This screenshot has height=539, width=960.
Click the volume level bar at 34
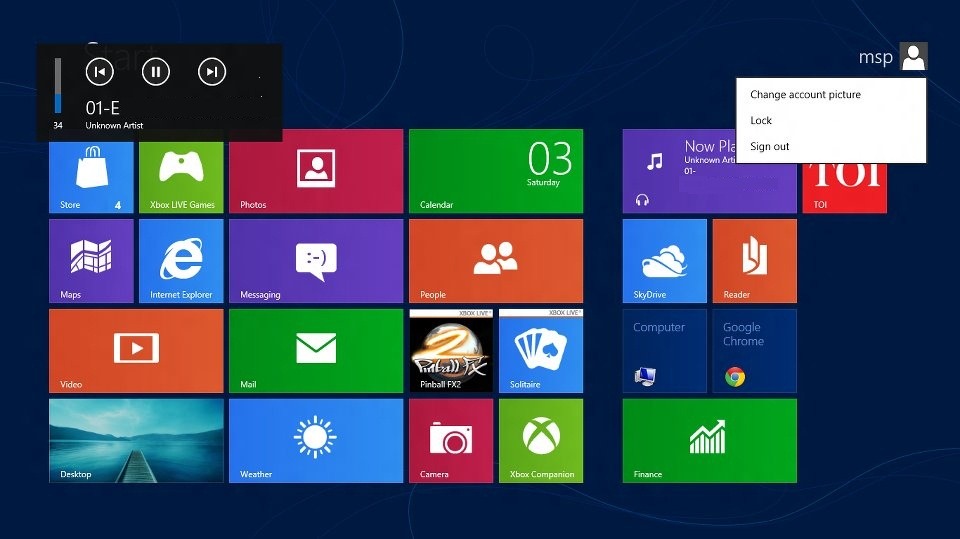pyautogui.click(x=58, y=86)
